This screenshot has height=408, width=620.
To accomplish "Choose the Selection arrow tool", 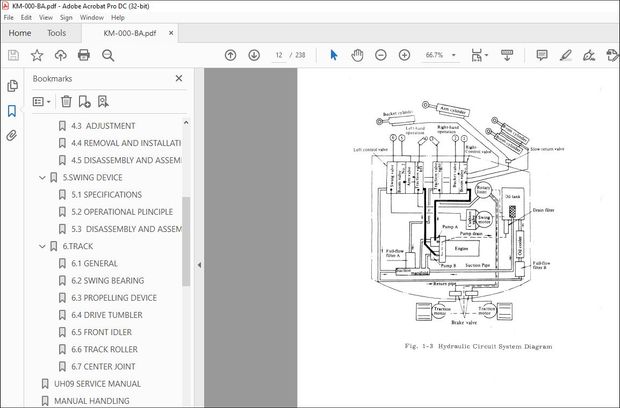I will (334, 55).
